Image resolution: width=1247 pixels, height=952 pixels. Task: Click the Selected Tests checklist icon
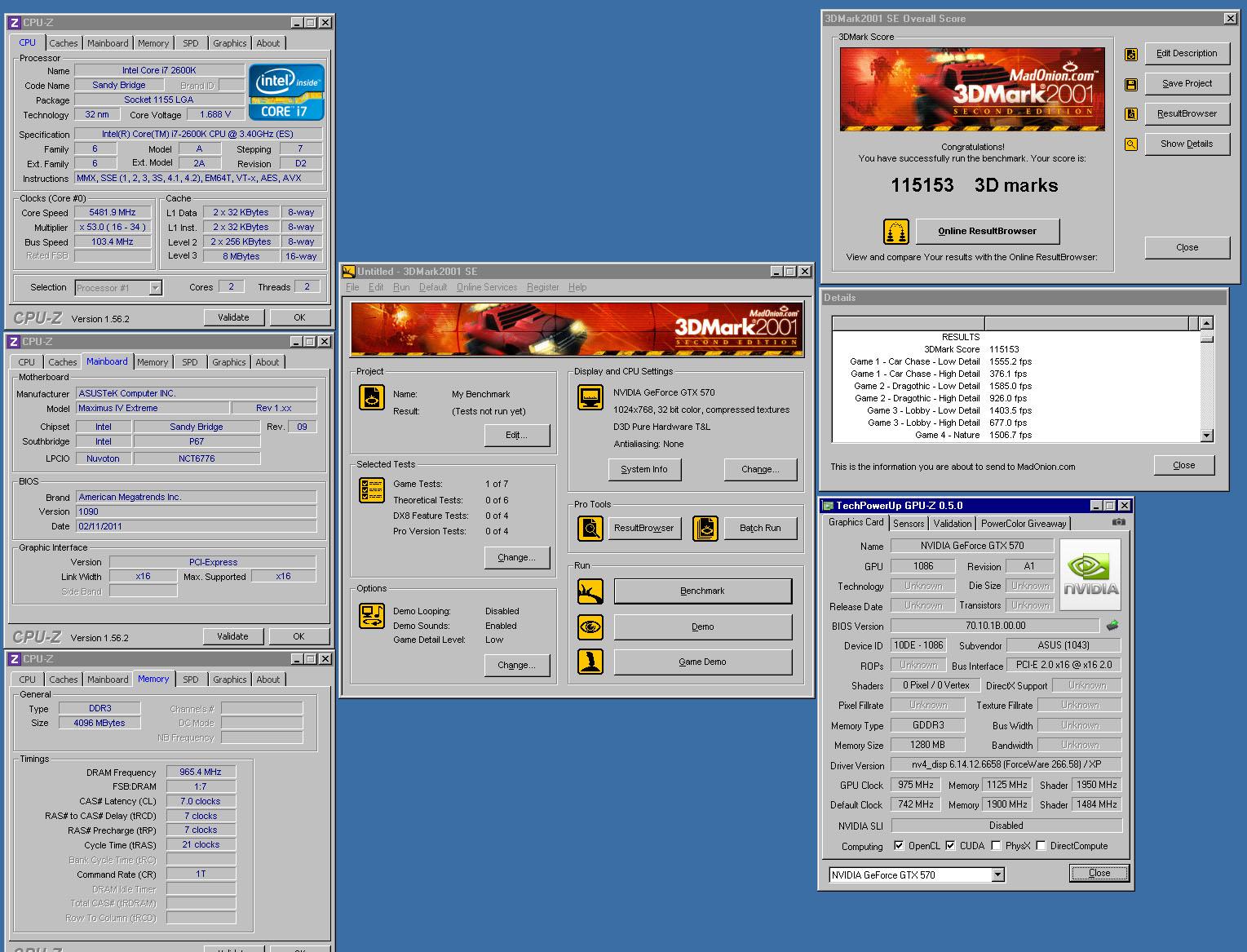[x=372, y=490]
